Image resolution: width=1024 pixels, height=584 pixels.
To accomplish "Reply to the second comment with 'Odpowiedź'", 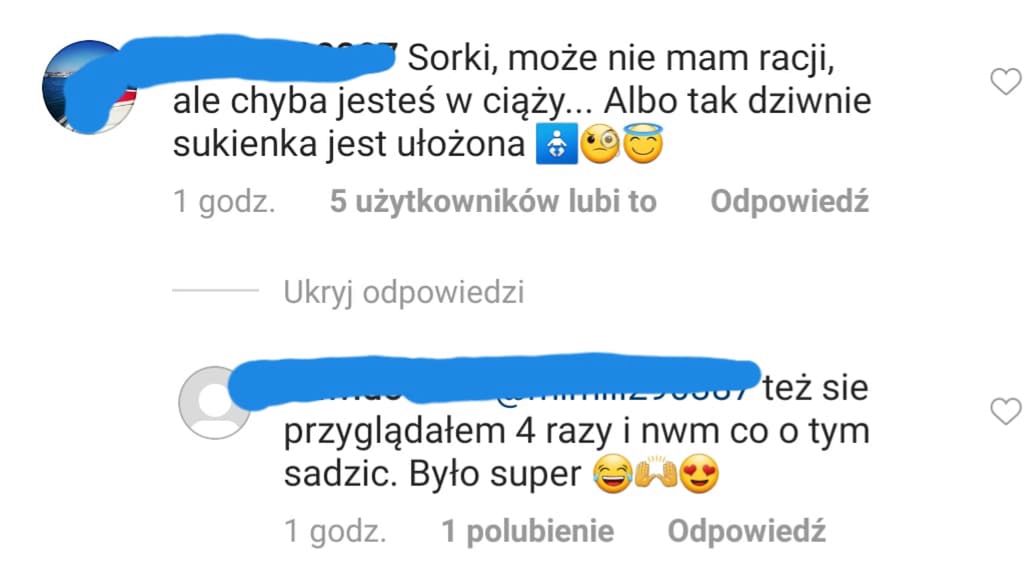I will pos(746,531).
